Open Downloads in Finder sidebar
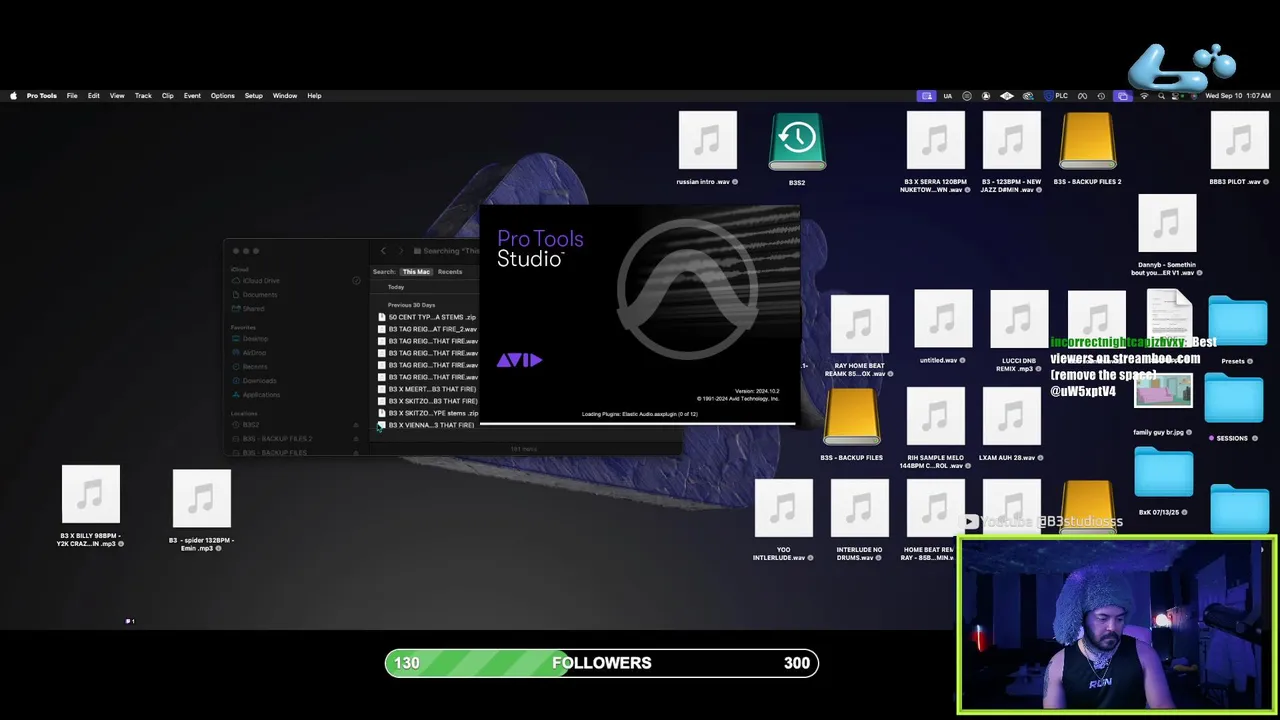The height and width of the screenshot is (720, 1280). pyautogui.click(x=259, y=381)
